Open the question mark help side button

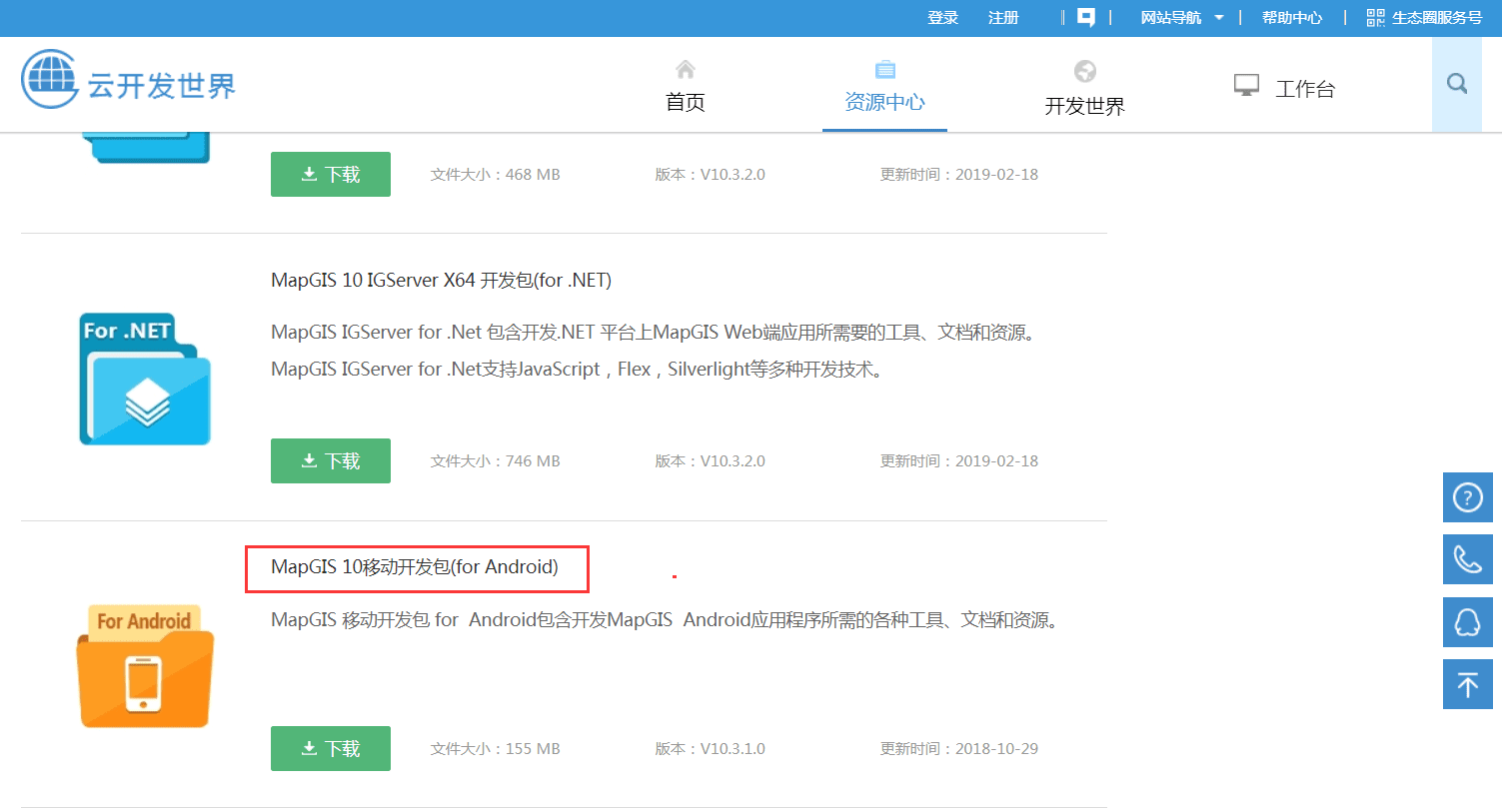click(1468, 497)
